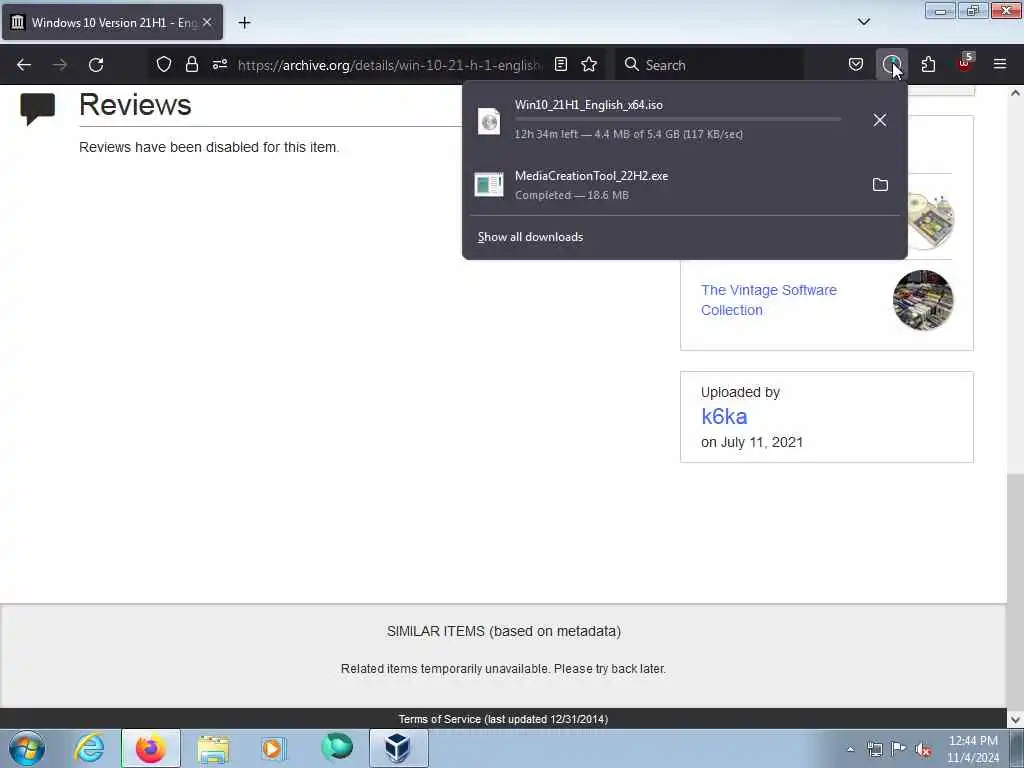Click Show all downloads
The height and width of the screenshot is (768, 1024).
coord(530,237)
